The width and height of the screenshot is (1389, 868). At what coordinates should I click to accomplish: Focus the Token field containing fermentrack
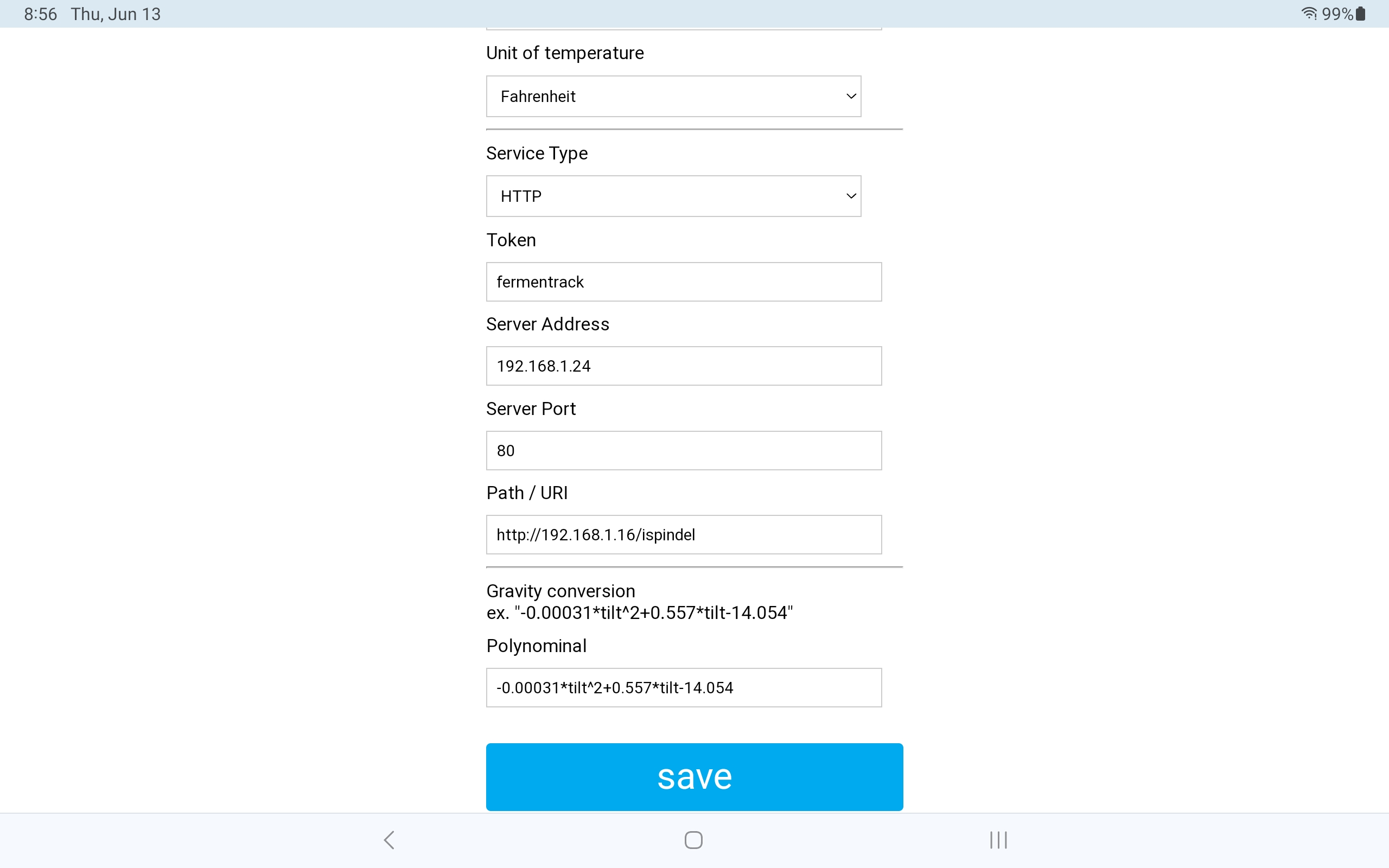[x=684, y=282]
